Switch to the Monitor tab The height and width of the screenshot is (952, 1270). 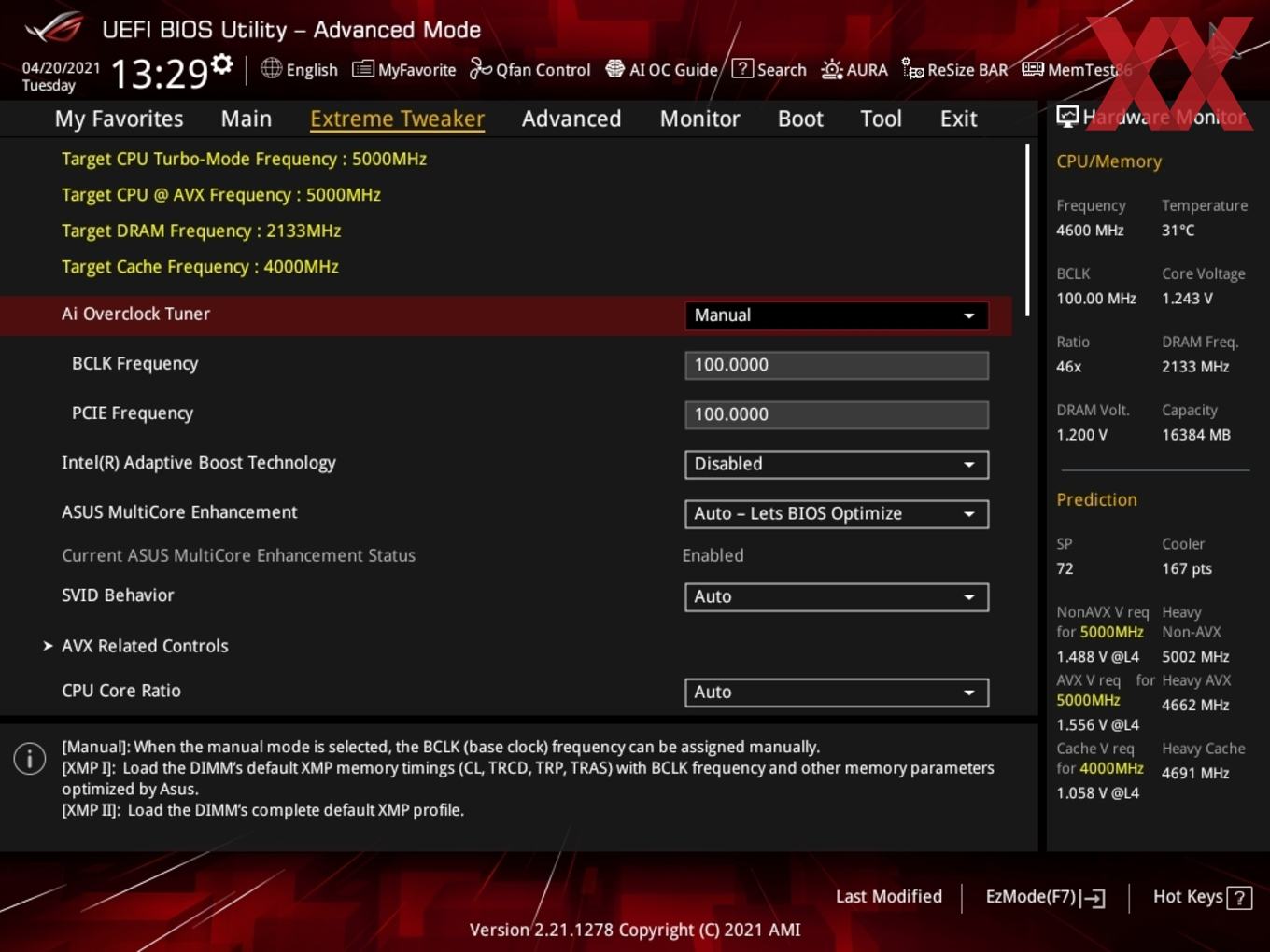tap(699, 119)
